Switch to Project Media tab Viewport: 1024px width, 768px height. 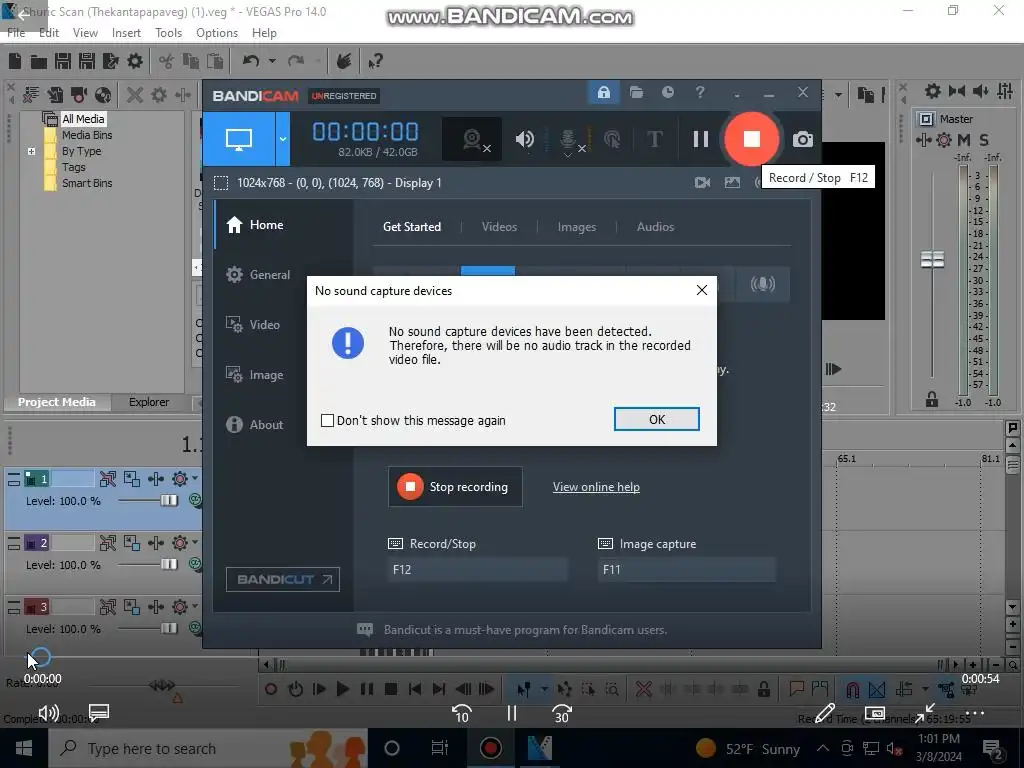click(x=56, y=402)
